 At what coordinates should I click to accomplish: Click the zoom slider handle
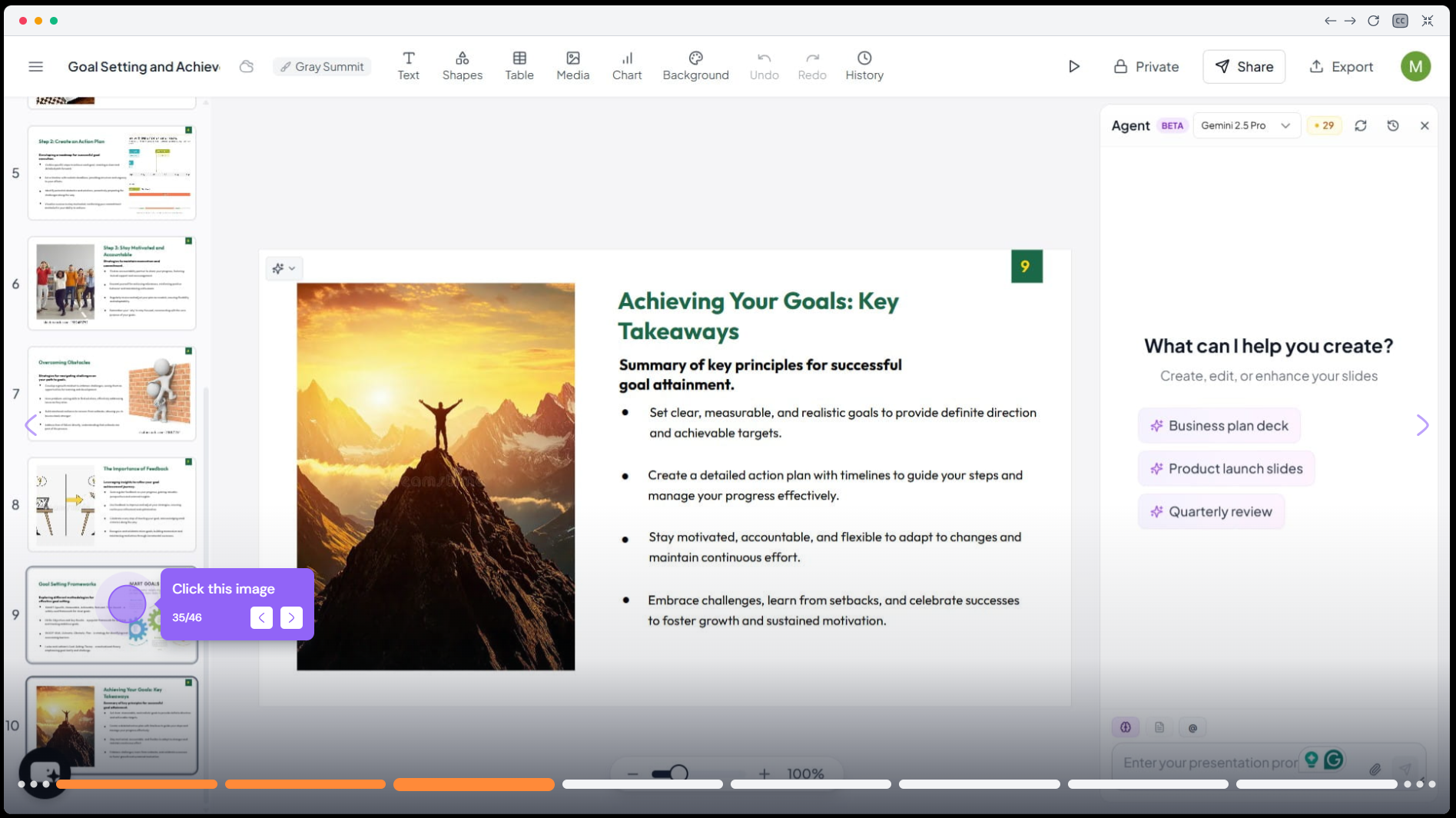click(x=678, y=773)
